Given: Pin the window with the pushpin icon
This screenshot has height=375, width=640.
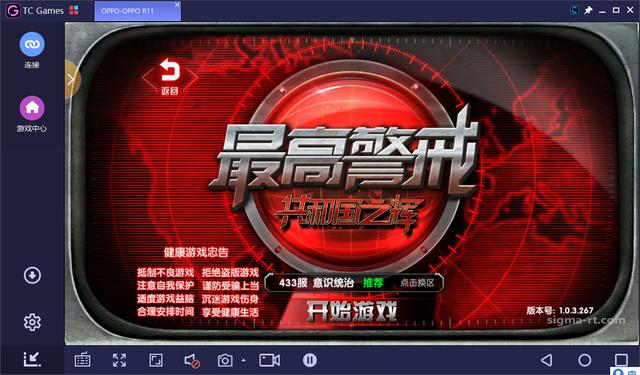Looking at the screenshot, I should (x=588, y=11).
